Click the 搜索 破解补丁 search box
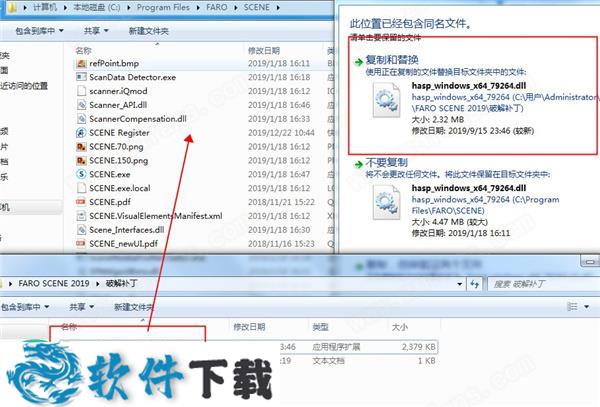This screenshot has height=407, width=600. 543,284
